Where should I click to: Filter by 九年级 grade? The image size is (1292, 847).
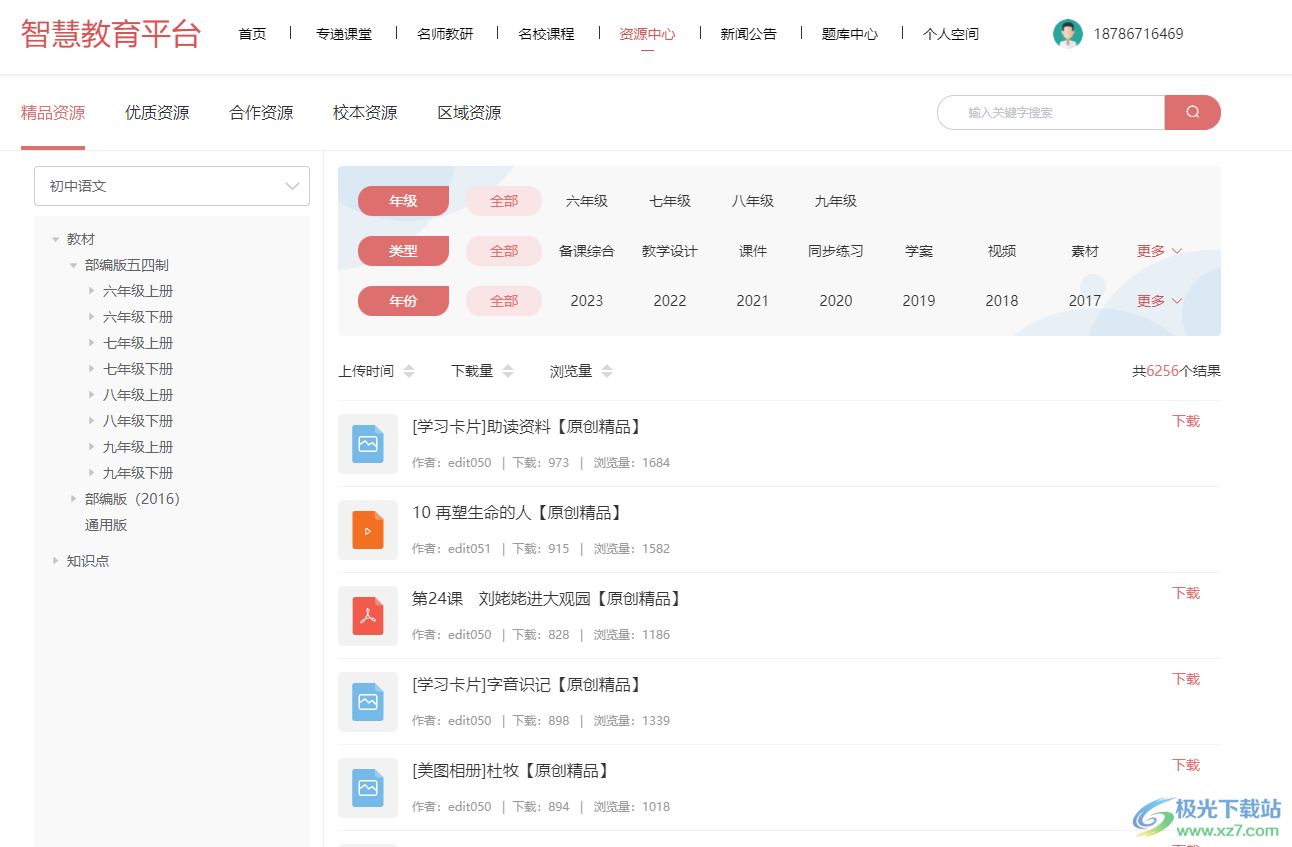coord(836,201)
